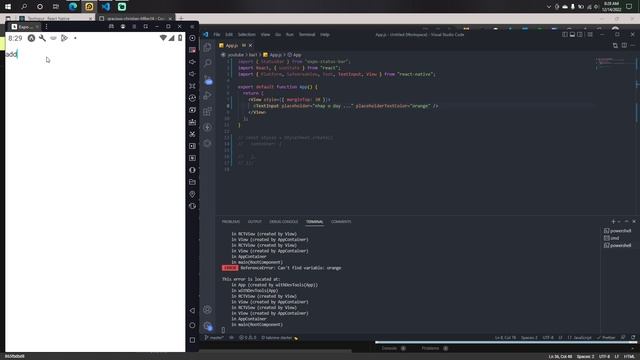This screenshot has height=360, width=640.
Task: Open Visual Studio Code from the taskbar
Action: (x=105, y=7)
